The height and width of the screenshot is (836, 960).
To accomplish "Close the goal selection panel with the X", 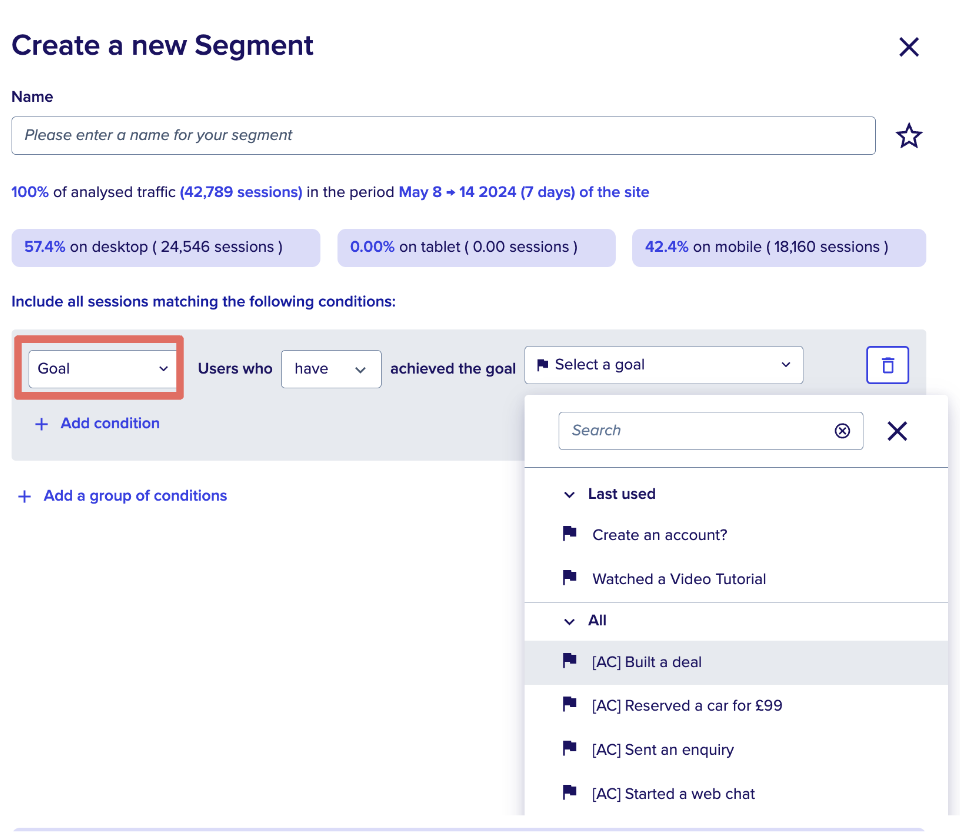I will point(897,431).
